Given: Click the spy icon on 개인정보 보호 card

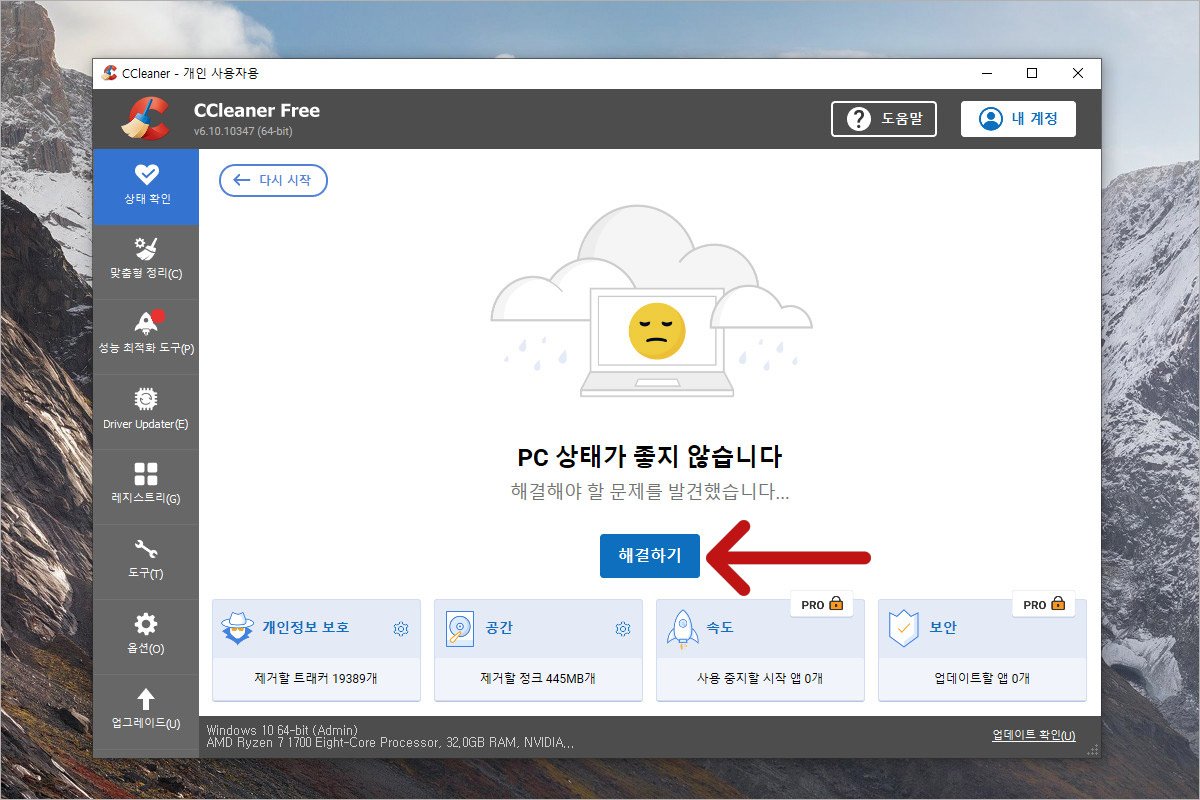Looking at the screenshot, I should click(x=237, y=628).
